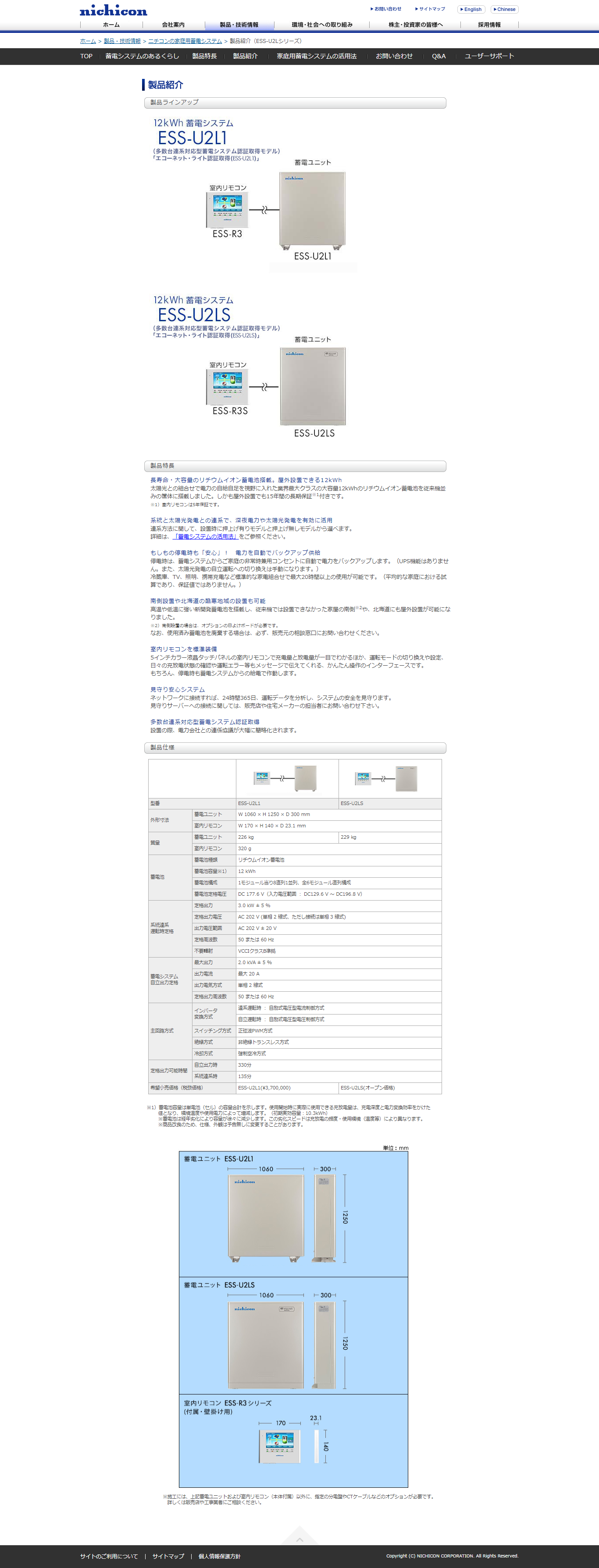Click the 135分 table cell
This screenshot has height=1568, width=599.
click(x=339, y=1076)
